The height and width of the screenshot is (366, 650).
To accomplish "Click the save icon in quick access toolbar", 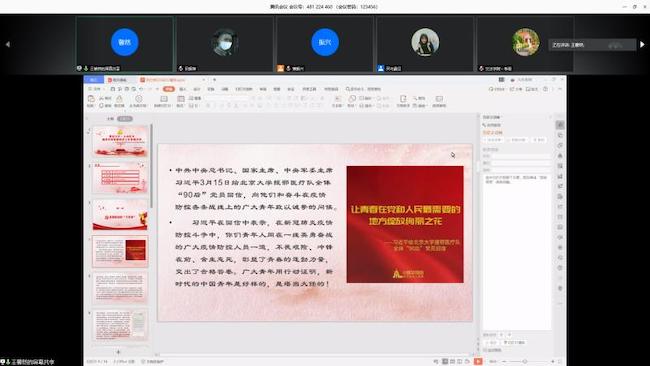I will click(x=112, y=89).
